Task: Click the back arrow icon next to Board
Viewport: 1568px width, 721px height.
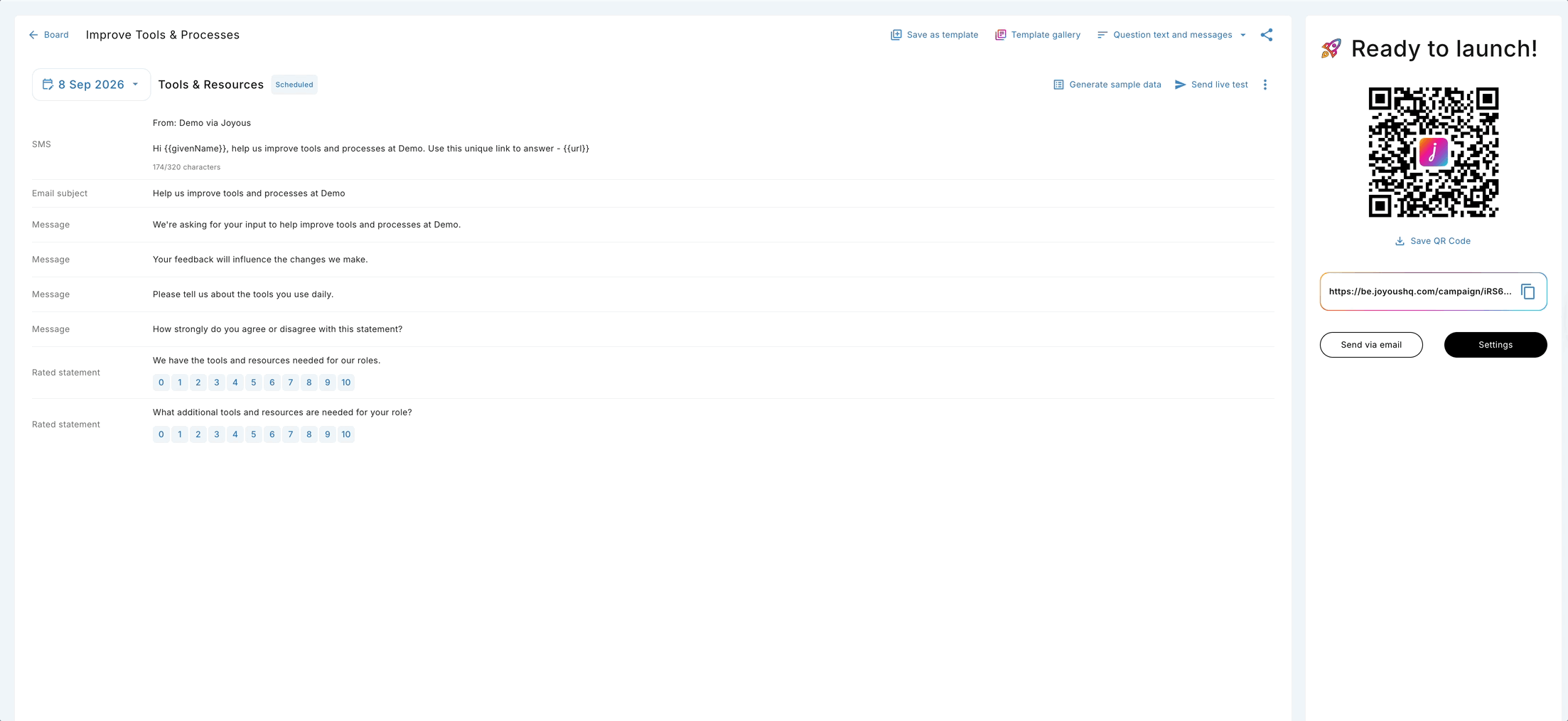Action: click(33, 35)
